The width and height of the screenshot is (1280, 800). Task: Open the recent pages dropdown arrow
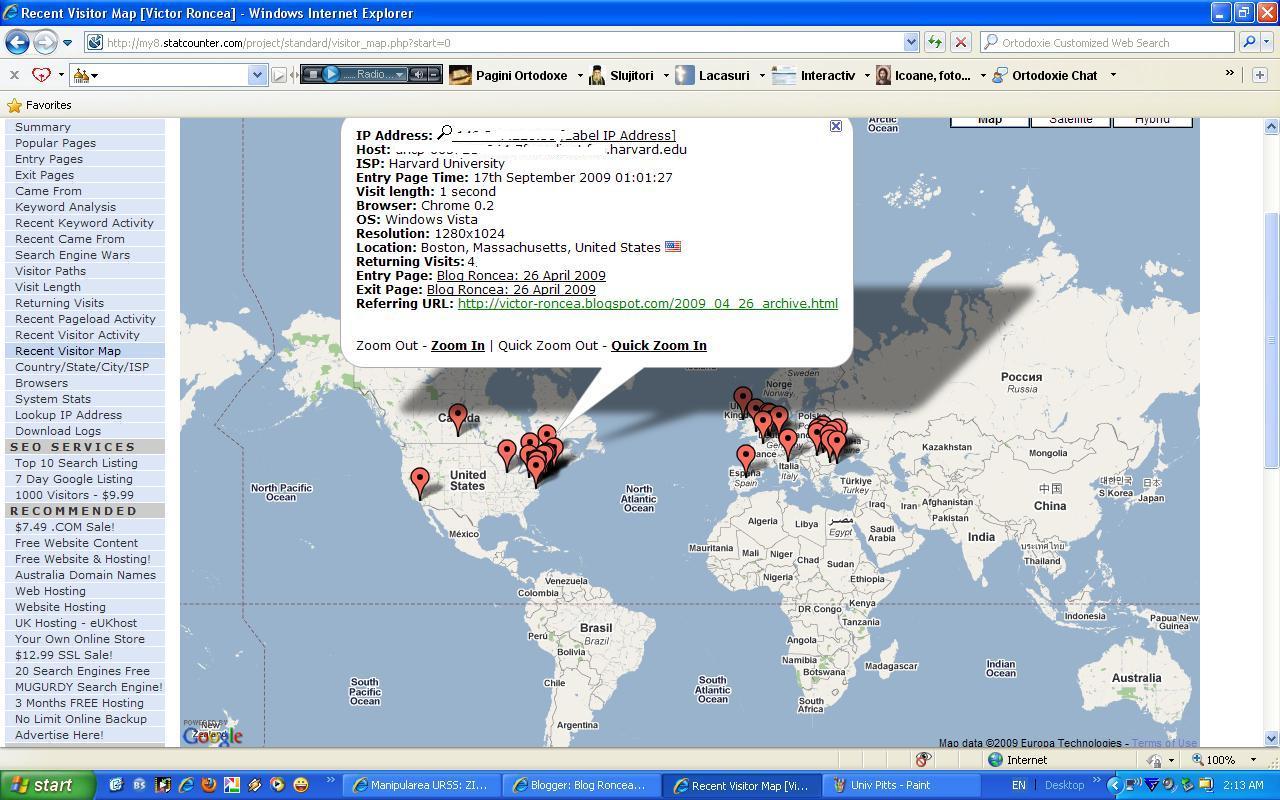pyautogui.click(x=67, y=43)
